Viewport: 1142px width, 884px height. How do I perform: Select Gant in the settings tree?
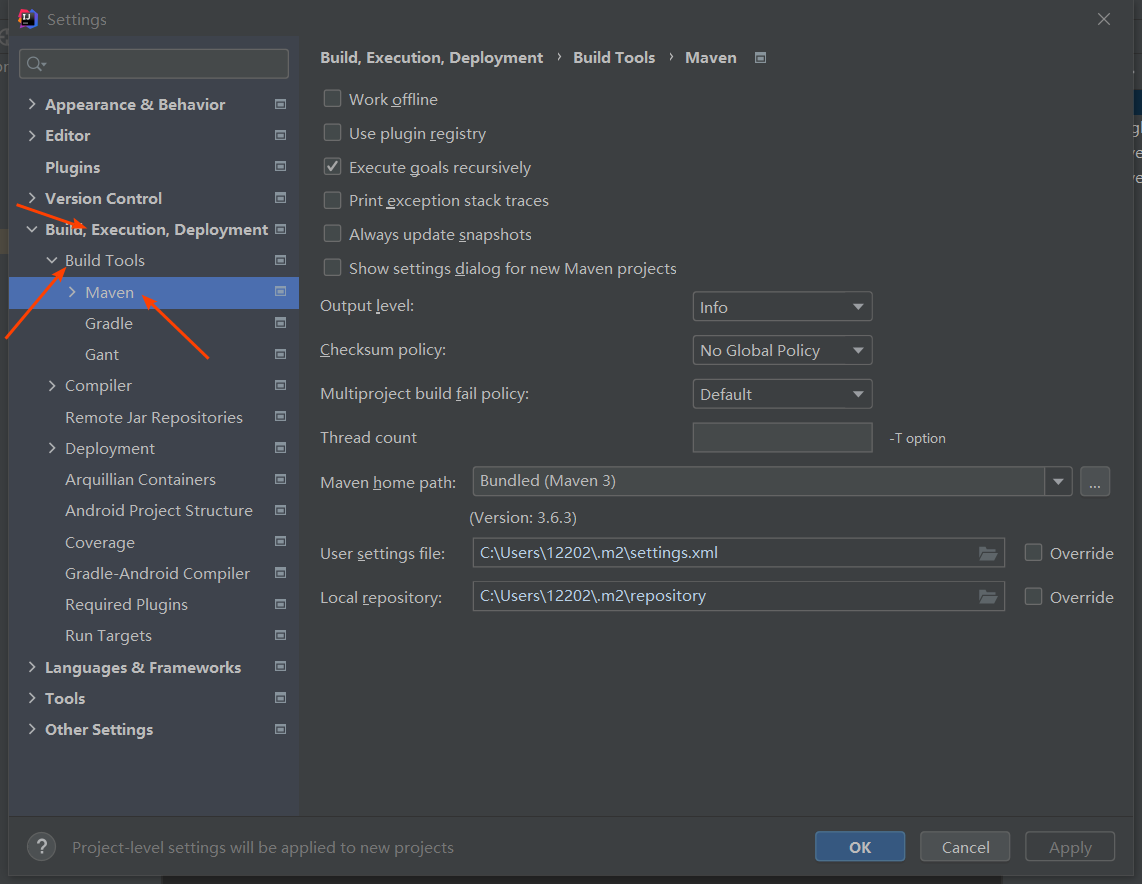pos(102,355)
